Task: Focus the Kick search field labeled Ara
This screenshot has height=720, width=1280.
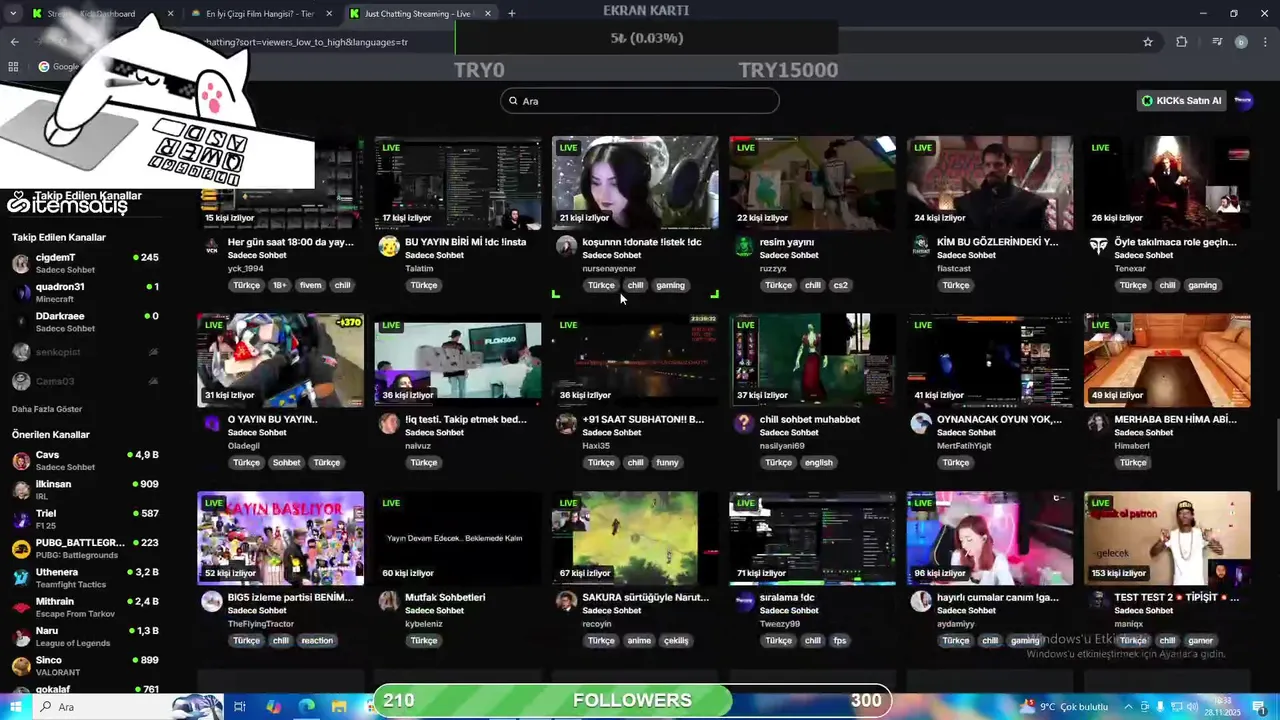Action: tap(640, 101)
